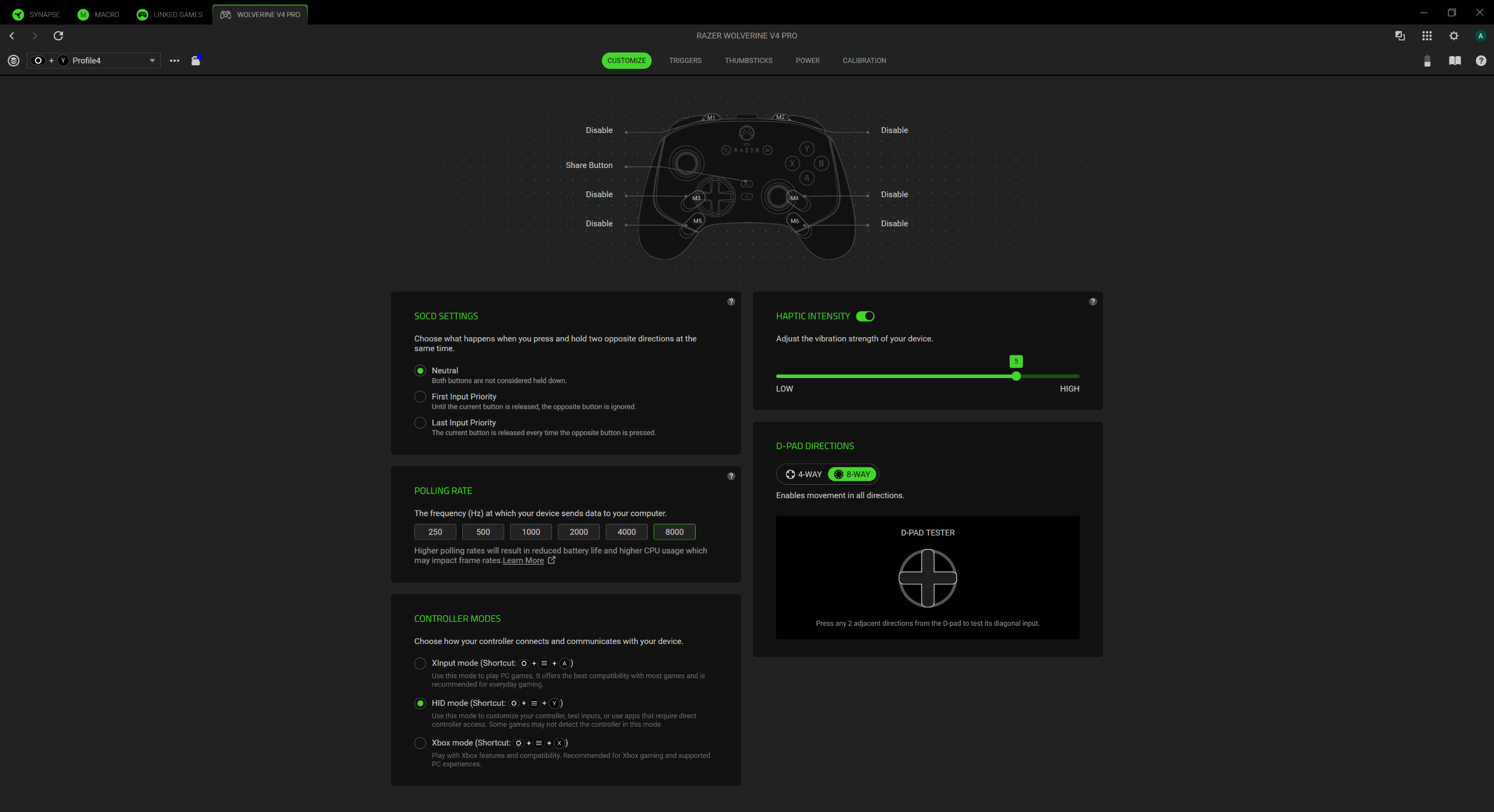This screenshot has width=1494, height=812.
Task: Switch to the Triggers tab
Action: 685,61
